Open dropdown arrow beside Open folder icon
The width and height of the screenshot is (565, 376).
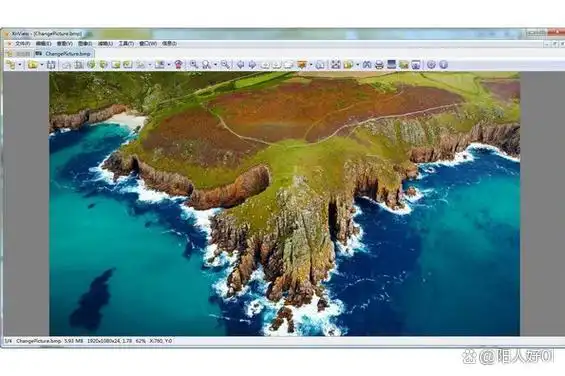(41, 65)
